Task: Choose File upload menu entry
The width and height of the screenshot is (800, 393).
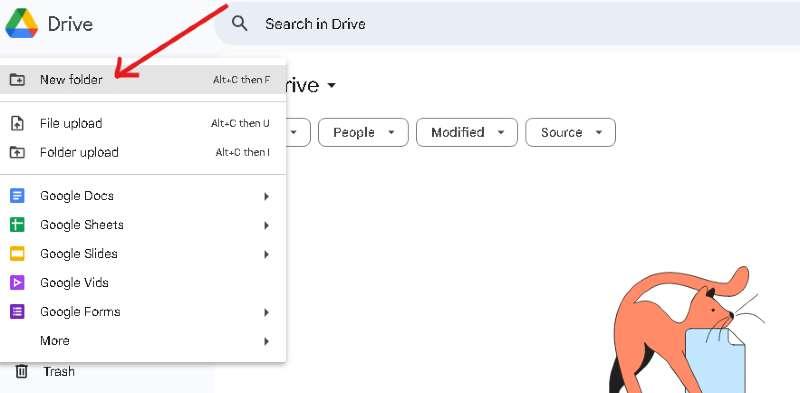Action: 143,124
